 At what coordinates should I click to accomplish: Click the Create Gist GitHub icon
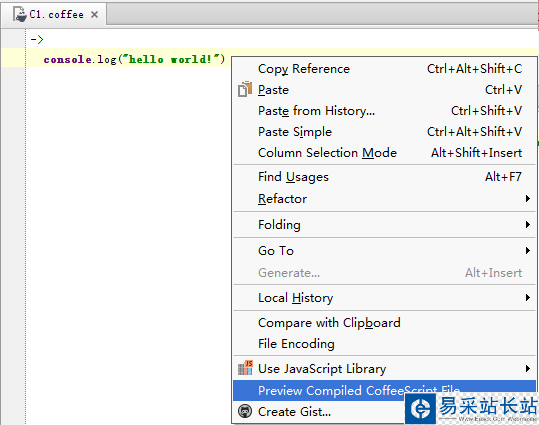245,411
